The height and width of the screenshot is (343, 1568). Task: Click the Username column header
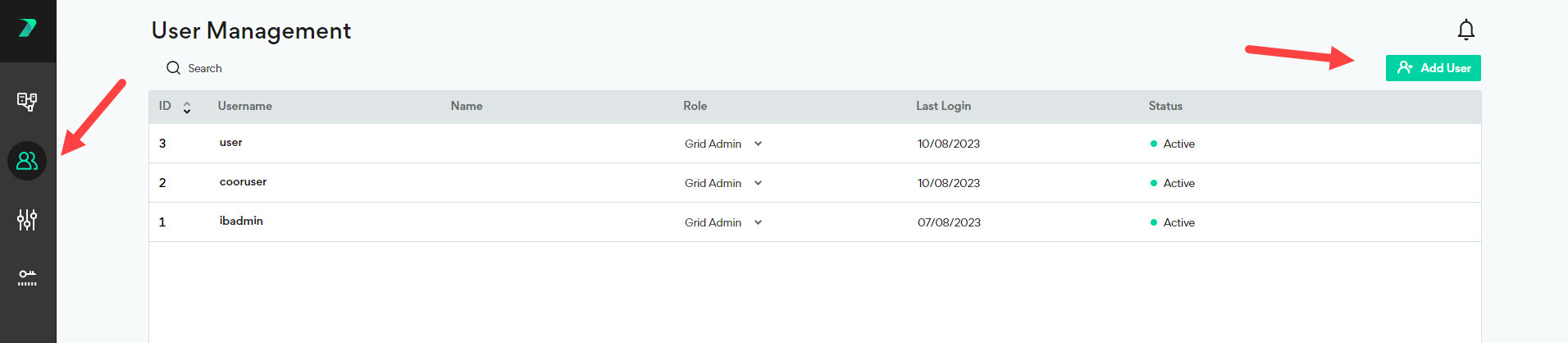coord(244,106)
